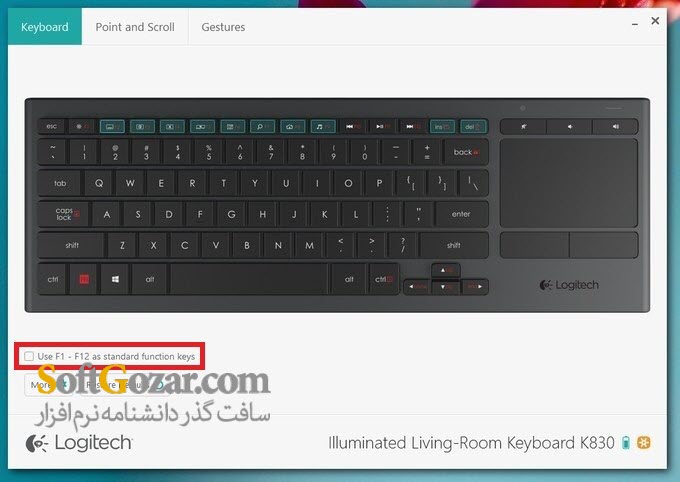Click the highlighted magnifier search function key
680x482 pixels.
(x=262, y=127)
